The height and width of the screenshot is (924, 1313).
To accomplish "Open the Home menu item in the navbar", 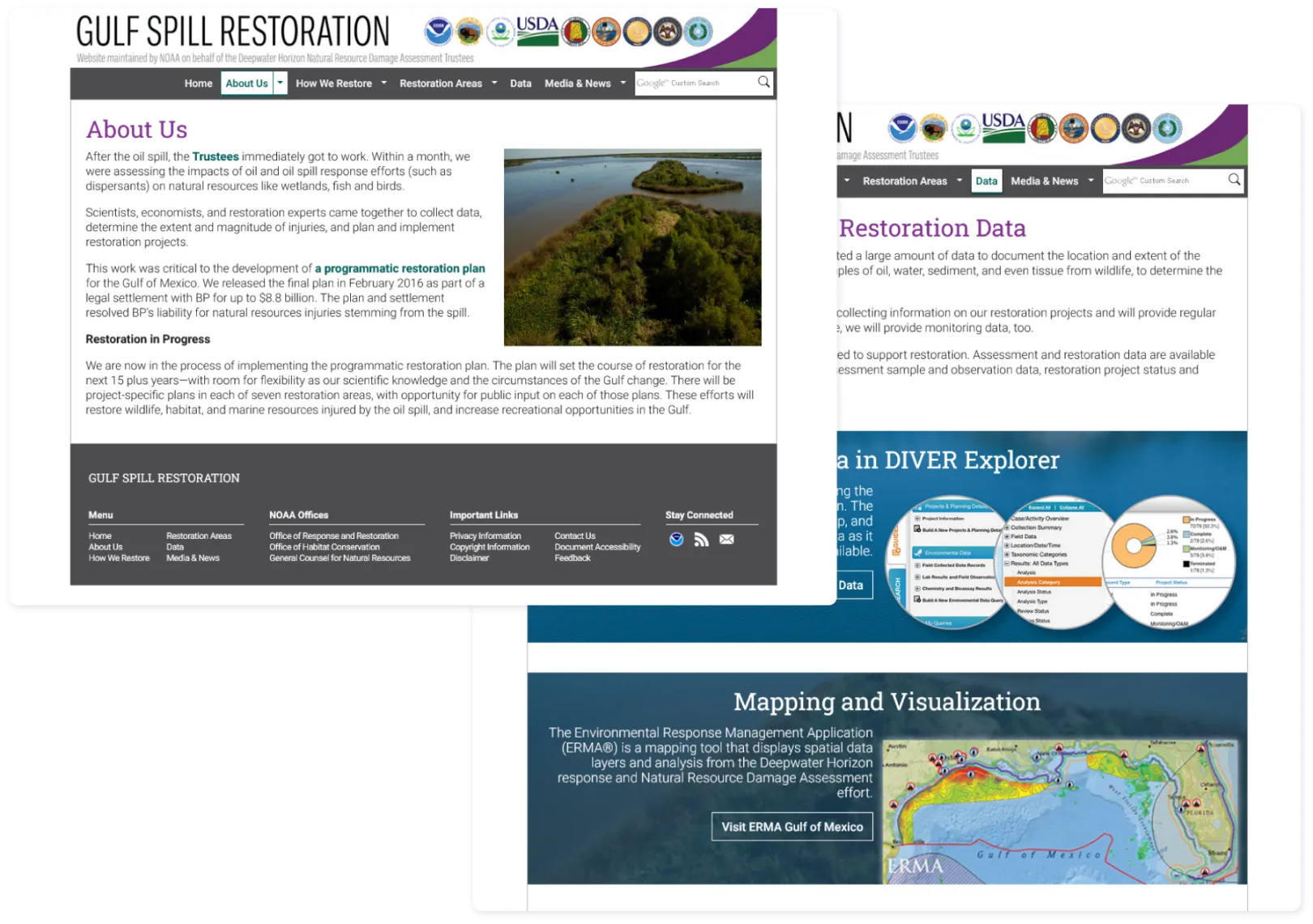I will [x=198, y=83].
